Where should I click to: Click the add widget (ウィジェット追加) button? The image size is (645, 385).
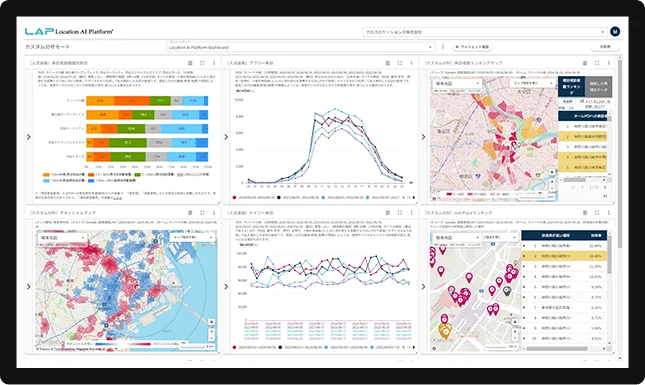(473, 47)
